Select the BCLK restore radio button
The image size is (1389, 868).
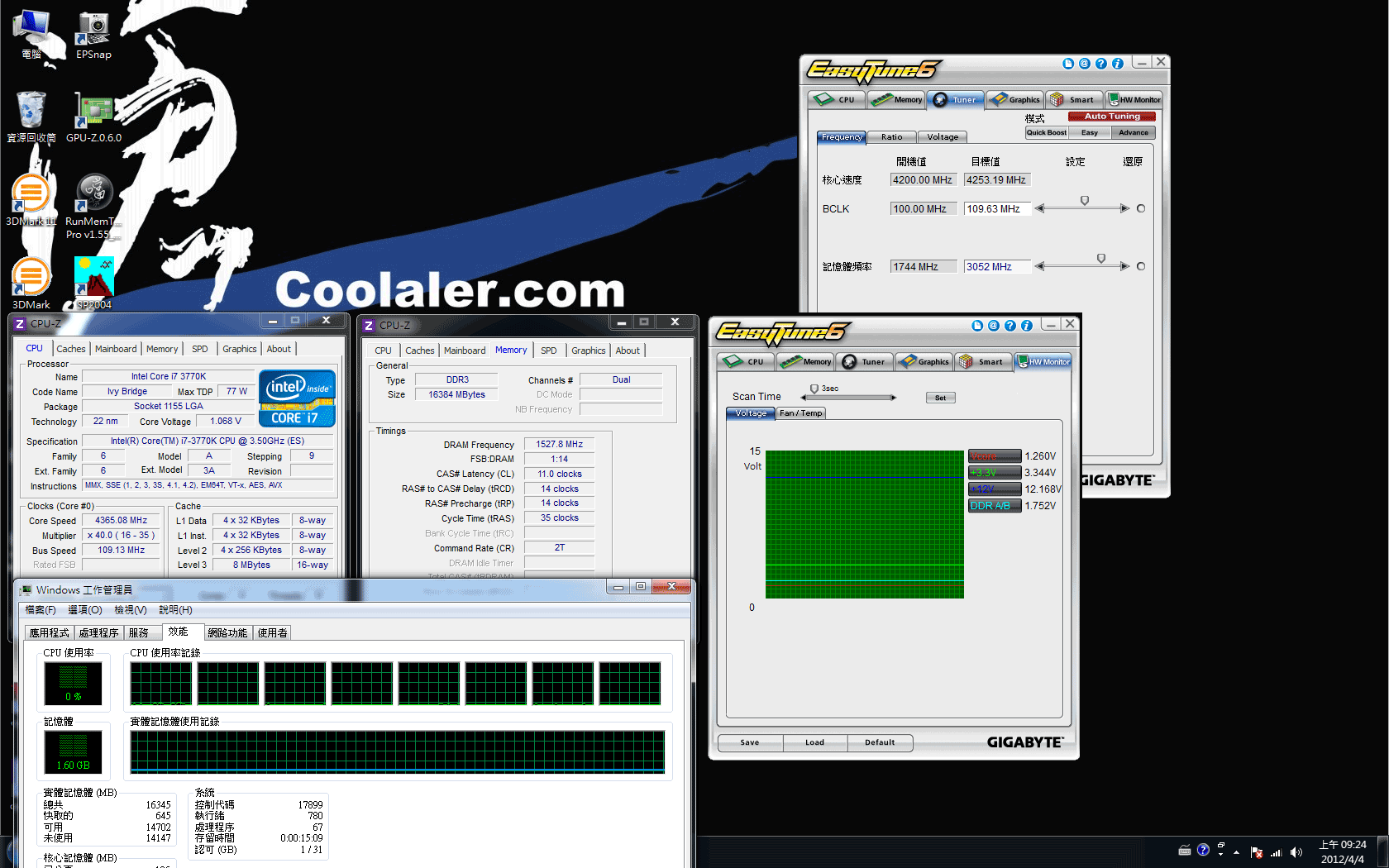1141,209
